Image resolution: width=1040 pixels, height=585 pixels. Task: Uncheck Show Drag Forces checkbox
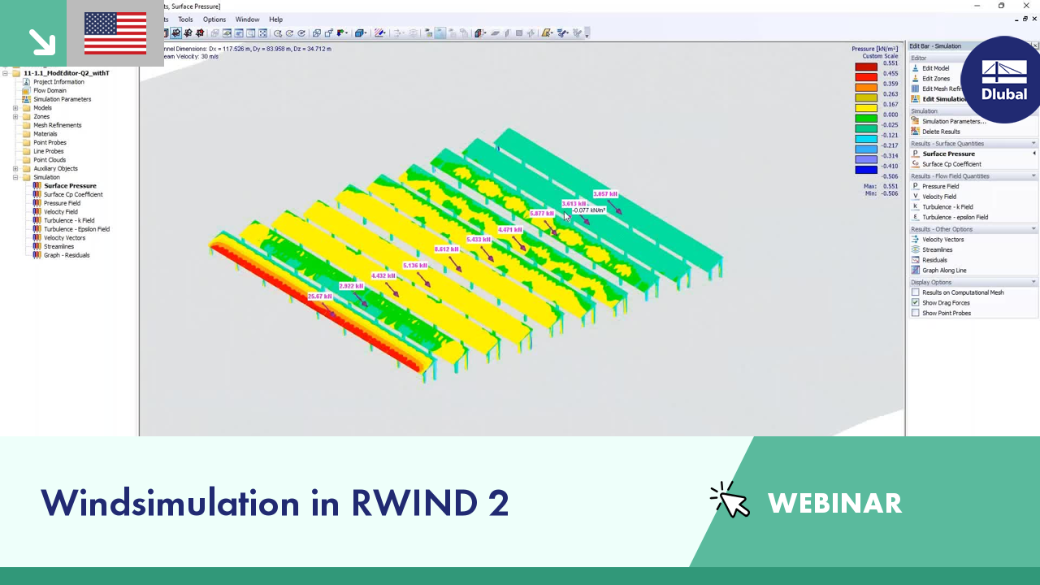tap(915, 302)
